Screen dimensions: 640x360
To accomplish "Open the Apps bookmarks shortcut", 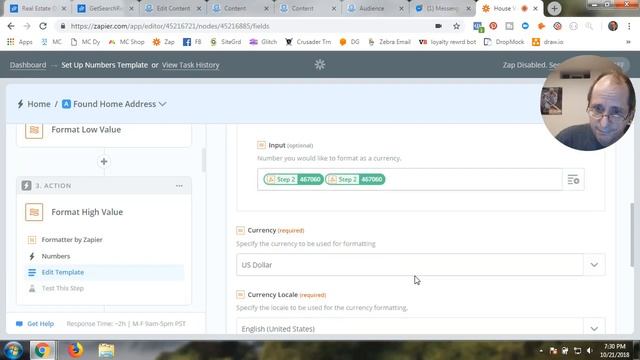I will click(x=20, y=42).
